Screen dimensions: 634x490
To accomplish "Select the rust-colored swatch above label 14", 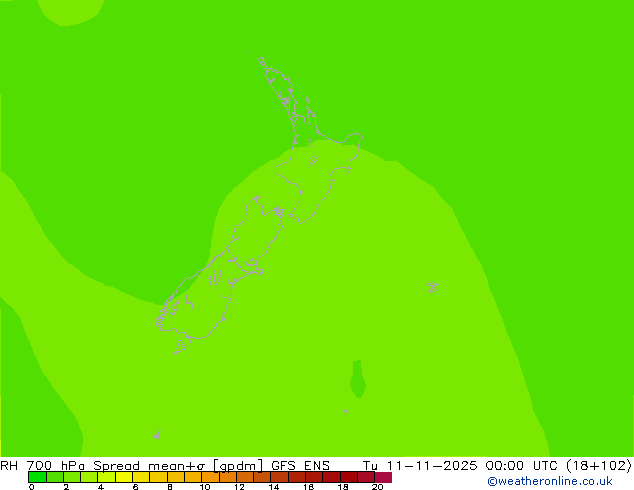I will click(279, 477).
